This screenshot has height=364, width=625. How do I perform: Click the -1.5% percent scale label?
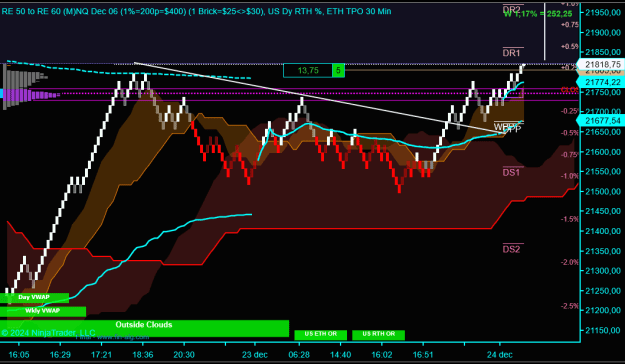[x=570, y=219]
